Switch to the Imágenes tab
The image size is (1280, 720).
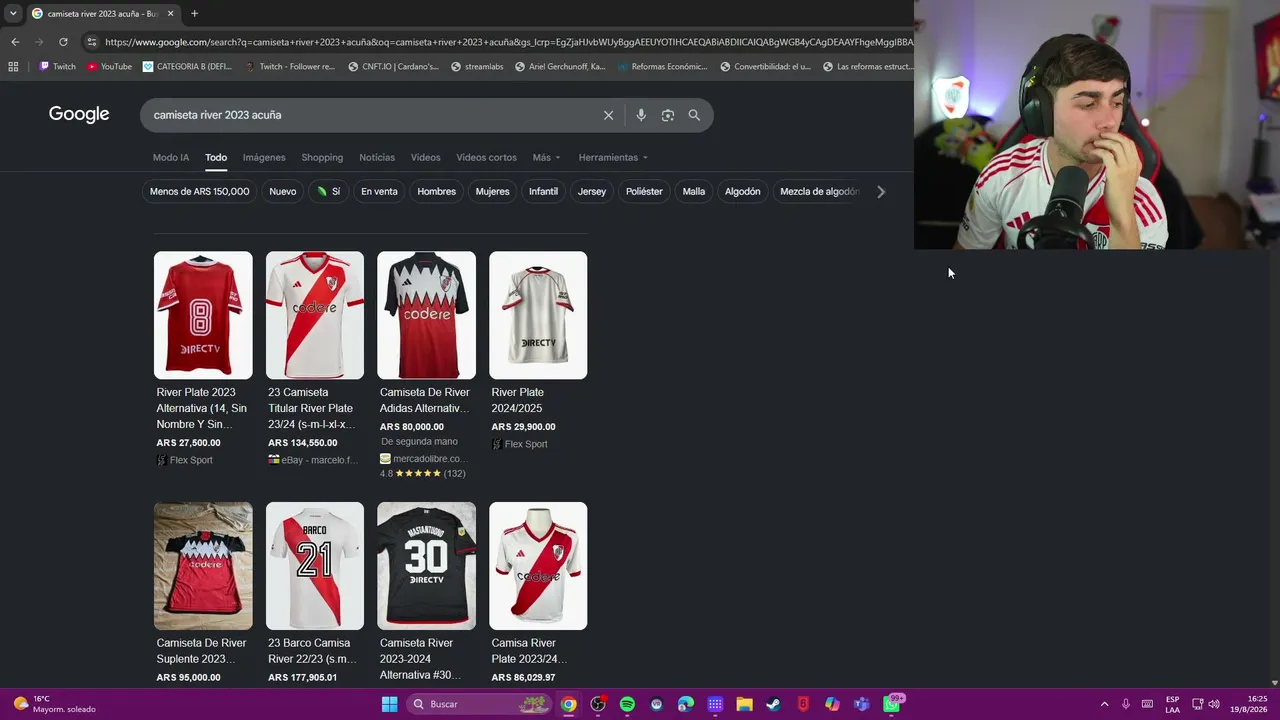point(264,157)
